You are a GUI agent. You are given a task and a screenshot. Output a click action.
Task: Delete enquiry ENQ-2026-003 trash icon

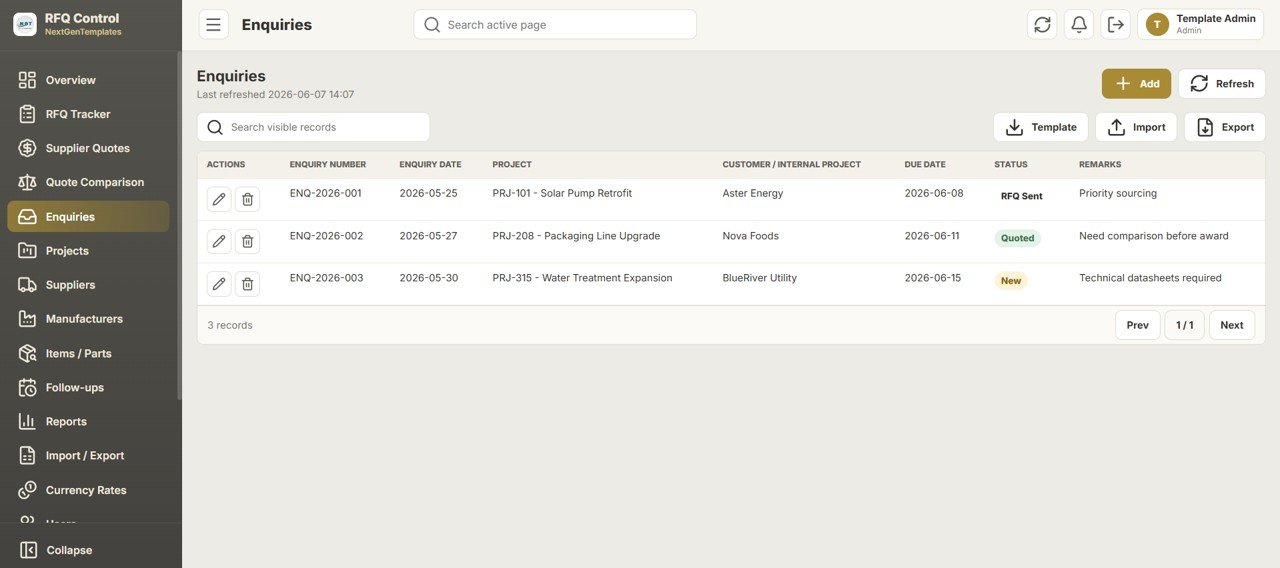[x=247, y=284]
